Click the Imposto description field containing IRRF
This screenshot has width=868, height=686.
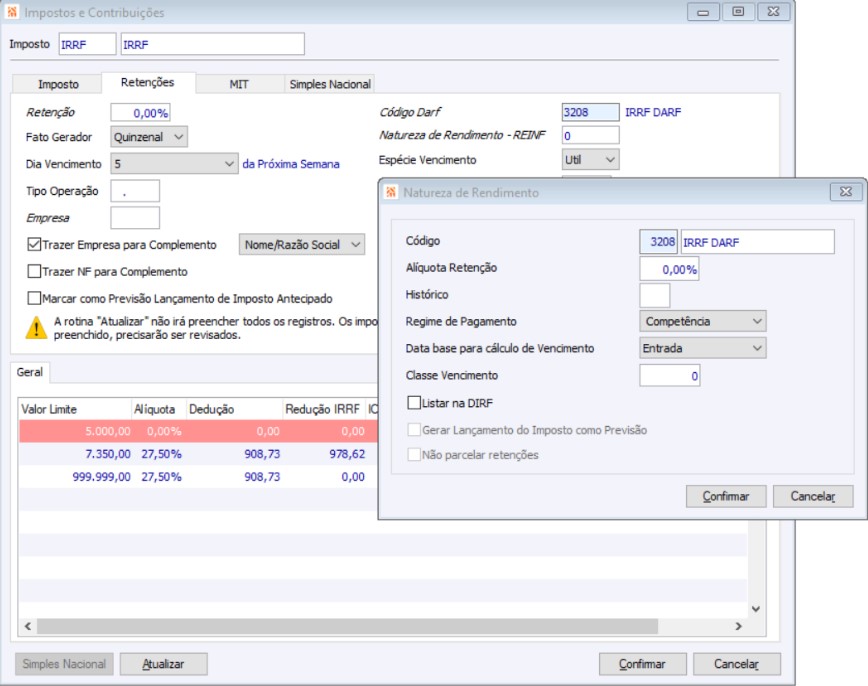(x=213, y=44)
